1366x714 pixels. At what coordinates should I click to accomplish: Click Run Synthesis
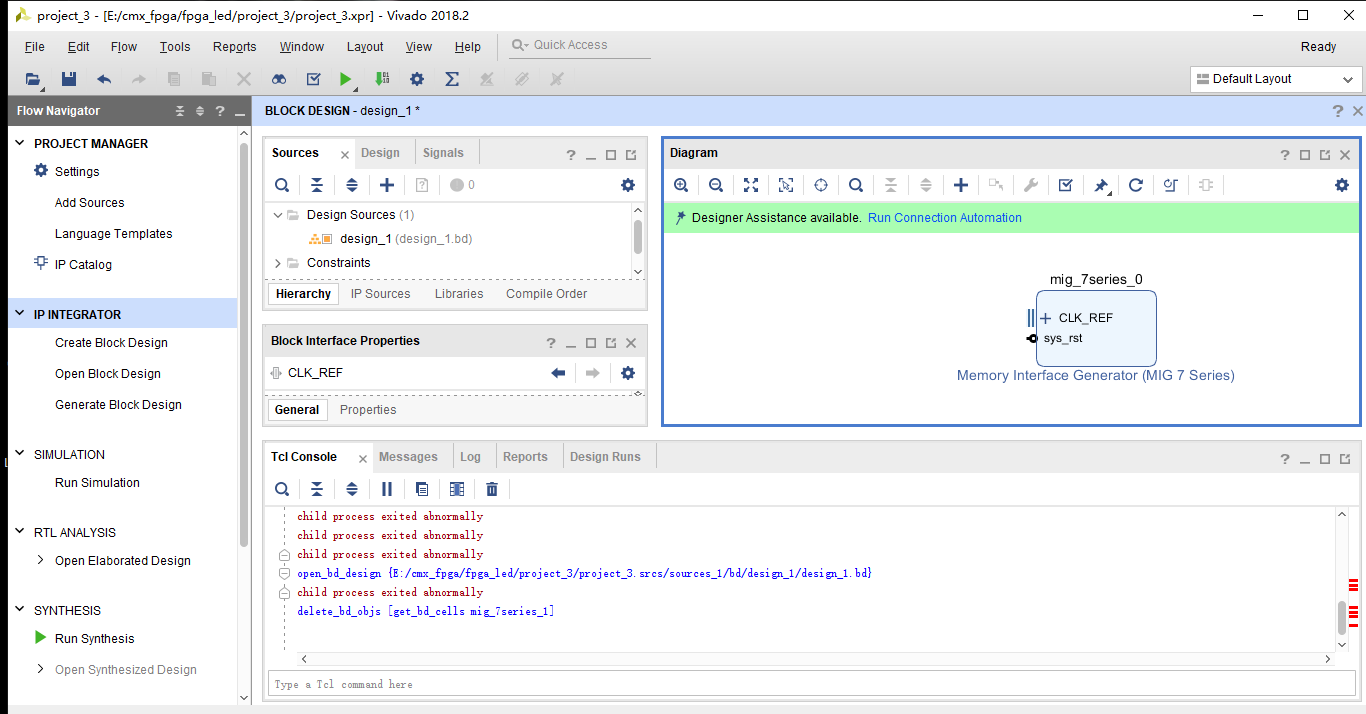coord(94,639)
